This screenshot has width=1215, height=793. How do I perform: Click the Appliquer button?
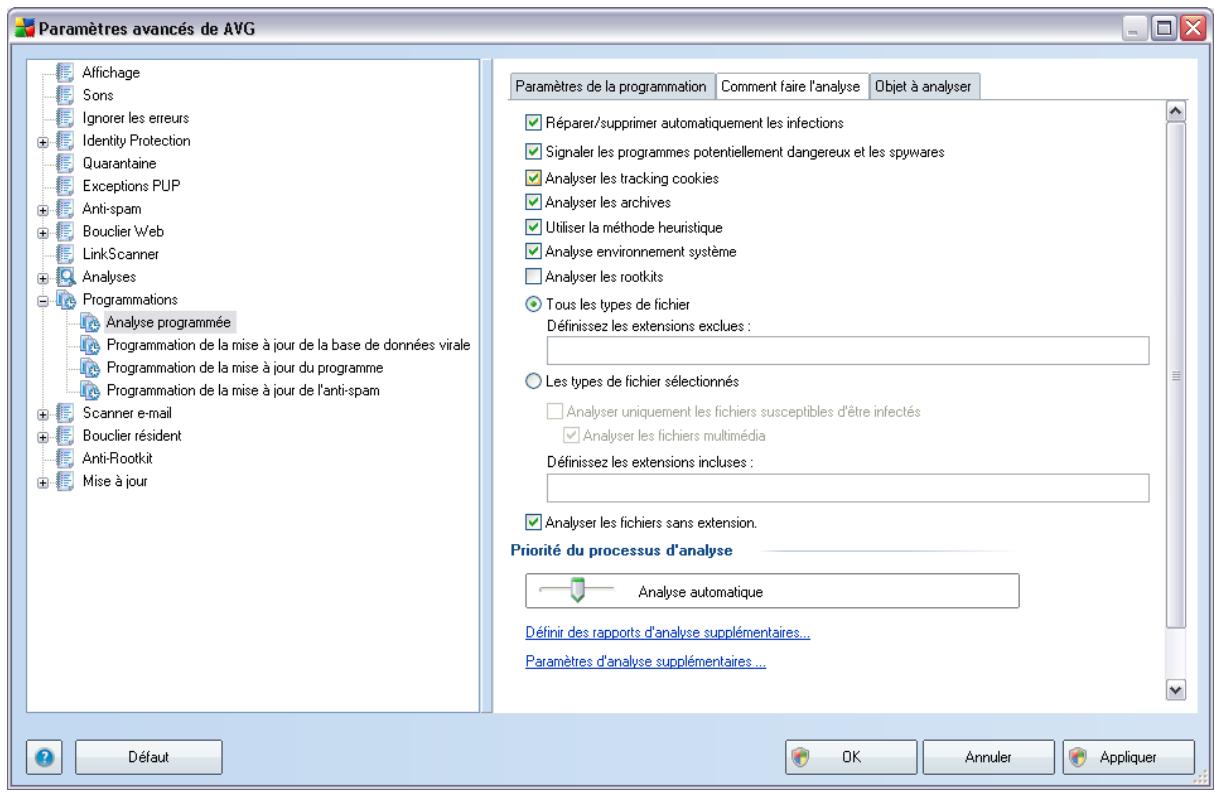pos(1127,757)
